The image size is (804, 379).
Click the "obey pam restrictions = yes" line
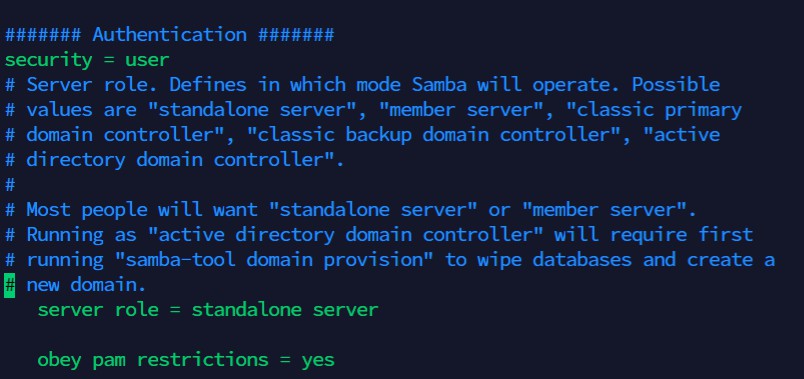(x=186, y=360)
